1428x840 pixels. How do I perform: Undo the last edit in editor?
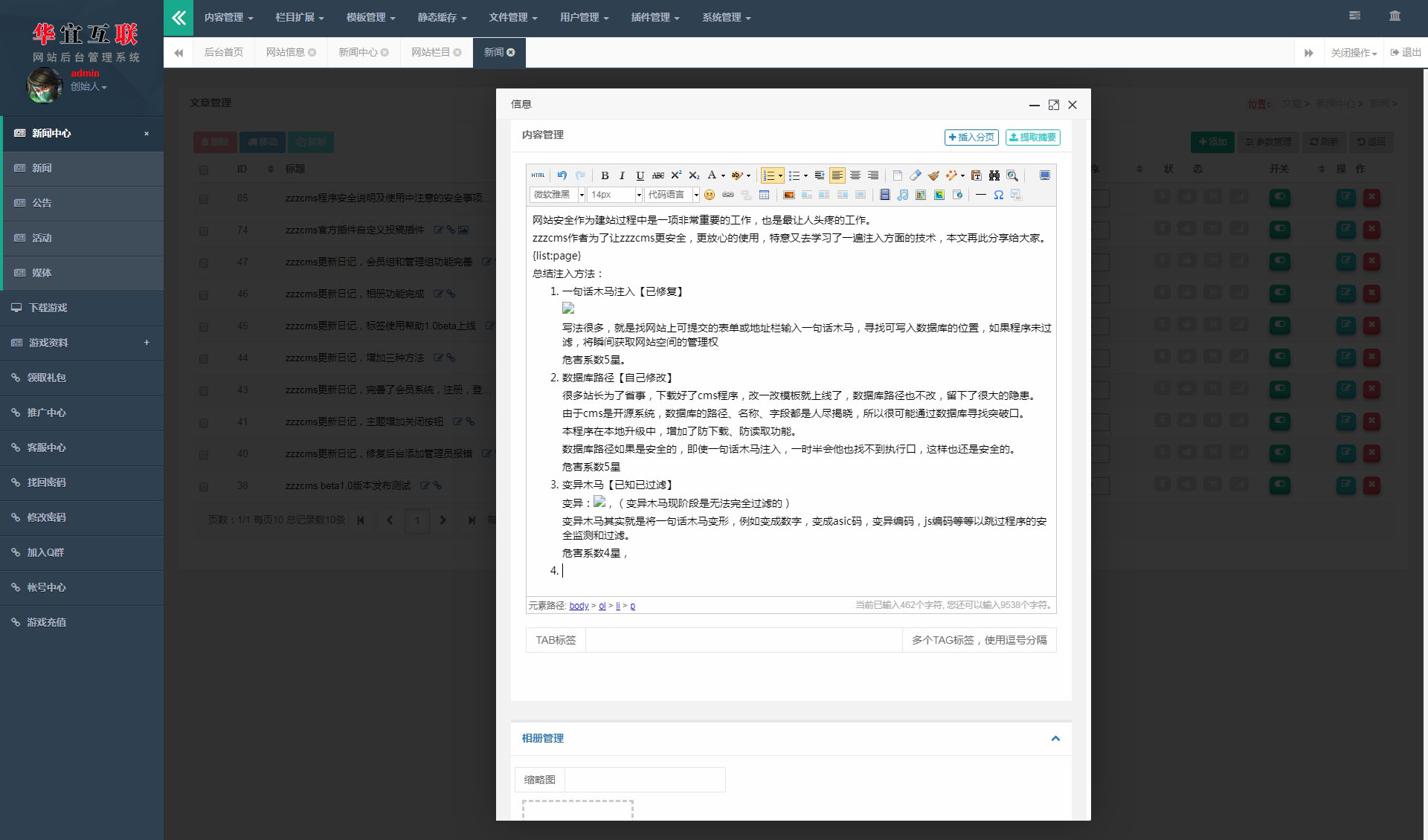coord(562,175)
